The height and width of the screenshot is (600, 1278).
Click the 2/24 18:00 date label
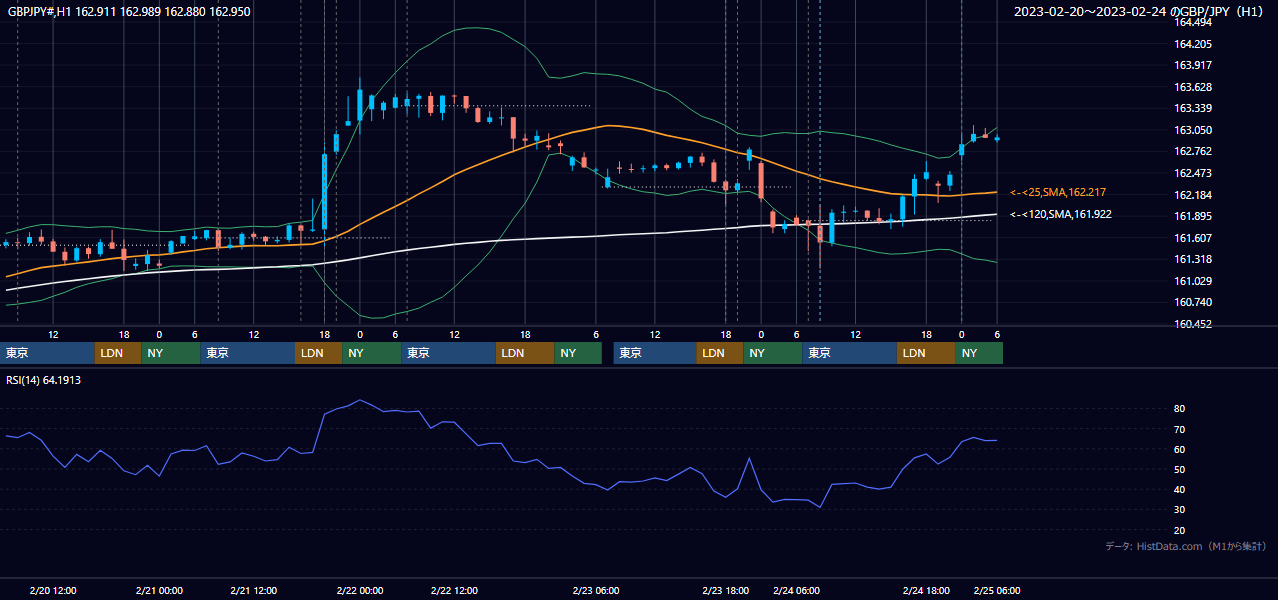tap(927, 590)
